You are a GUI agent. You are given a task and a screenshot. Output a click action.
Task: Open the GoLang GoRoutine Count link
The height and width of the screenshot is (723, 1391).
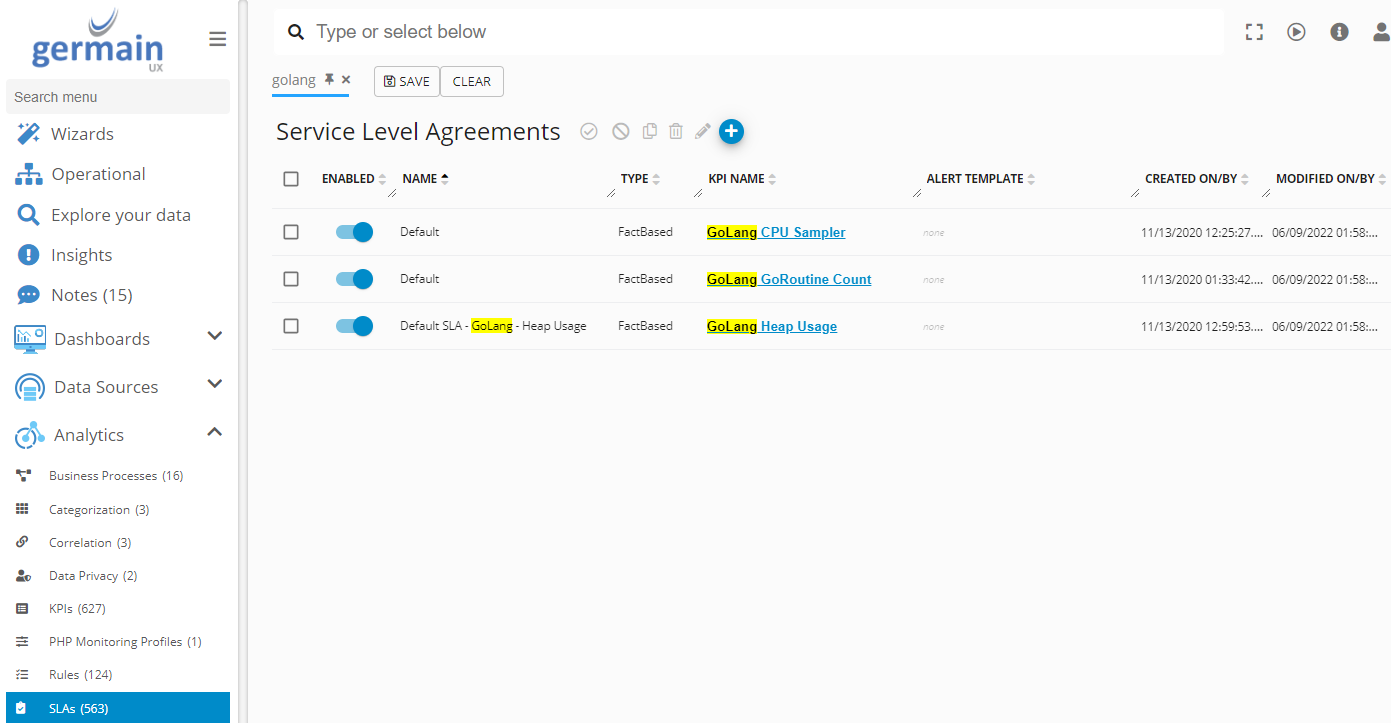(789, 279)
